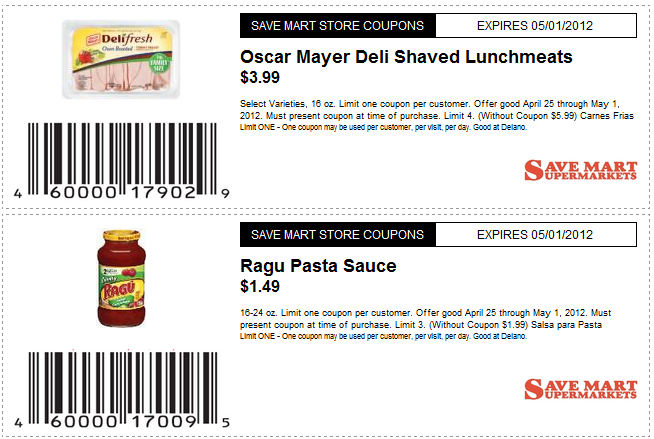Click the Ragu pasta sauce jar image

(x=121, y=278)
